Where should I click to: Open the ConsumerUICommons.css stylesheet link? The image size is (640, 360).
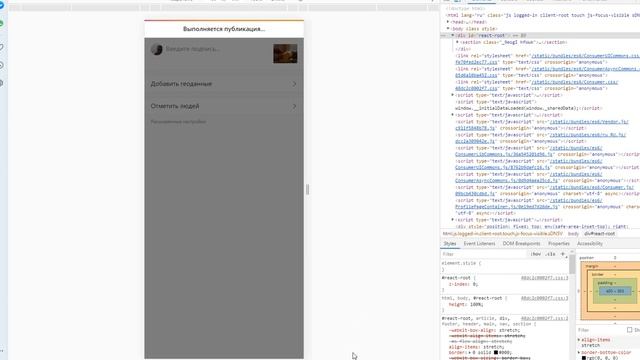(585, 56)
